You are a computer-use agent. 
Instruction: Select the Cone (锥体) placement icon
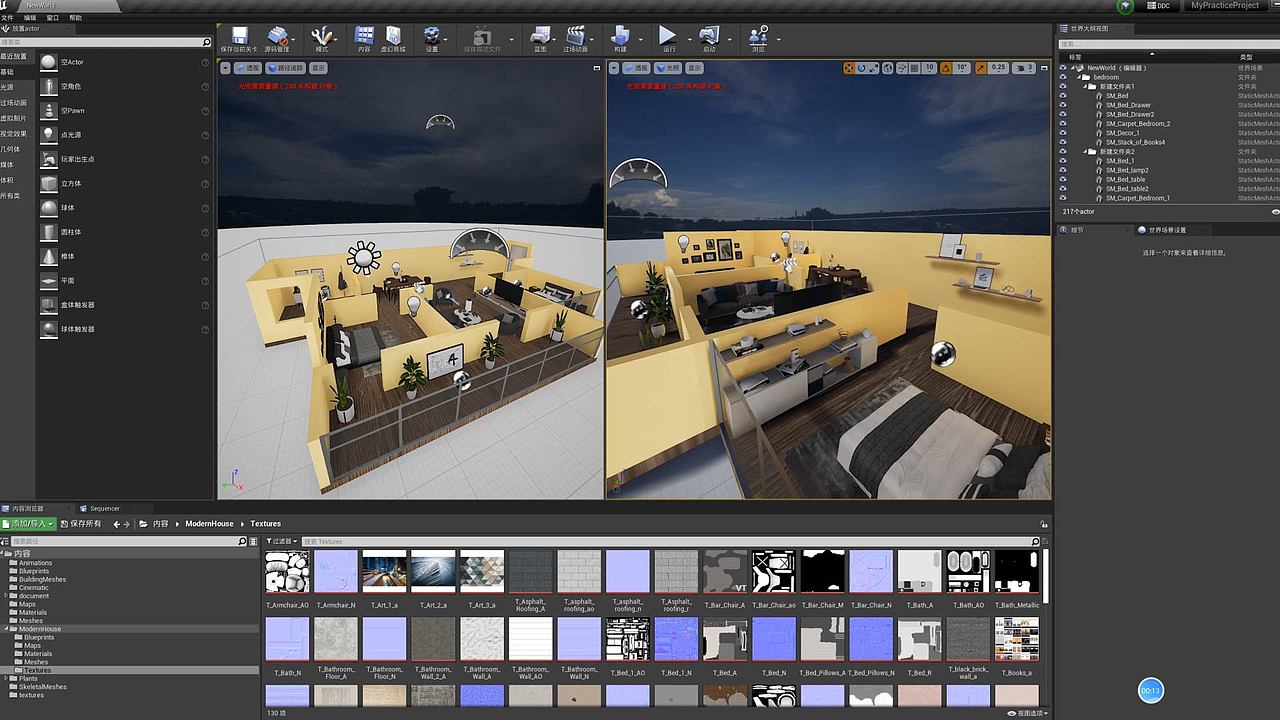tap(49, 257)
